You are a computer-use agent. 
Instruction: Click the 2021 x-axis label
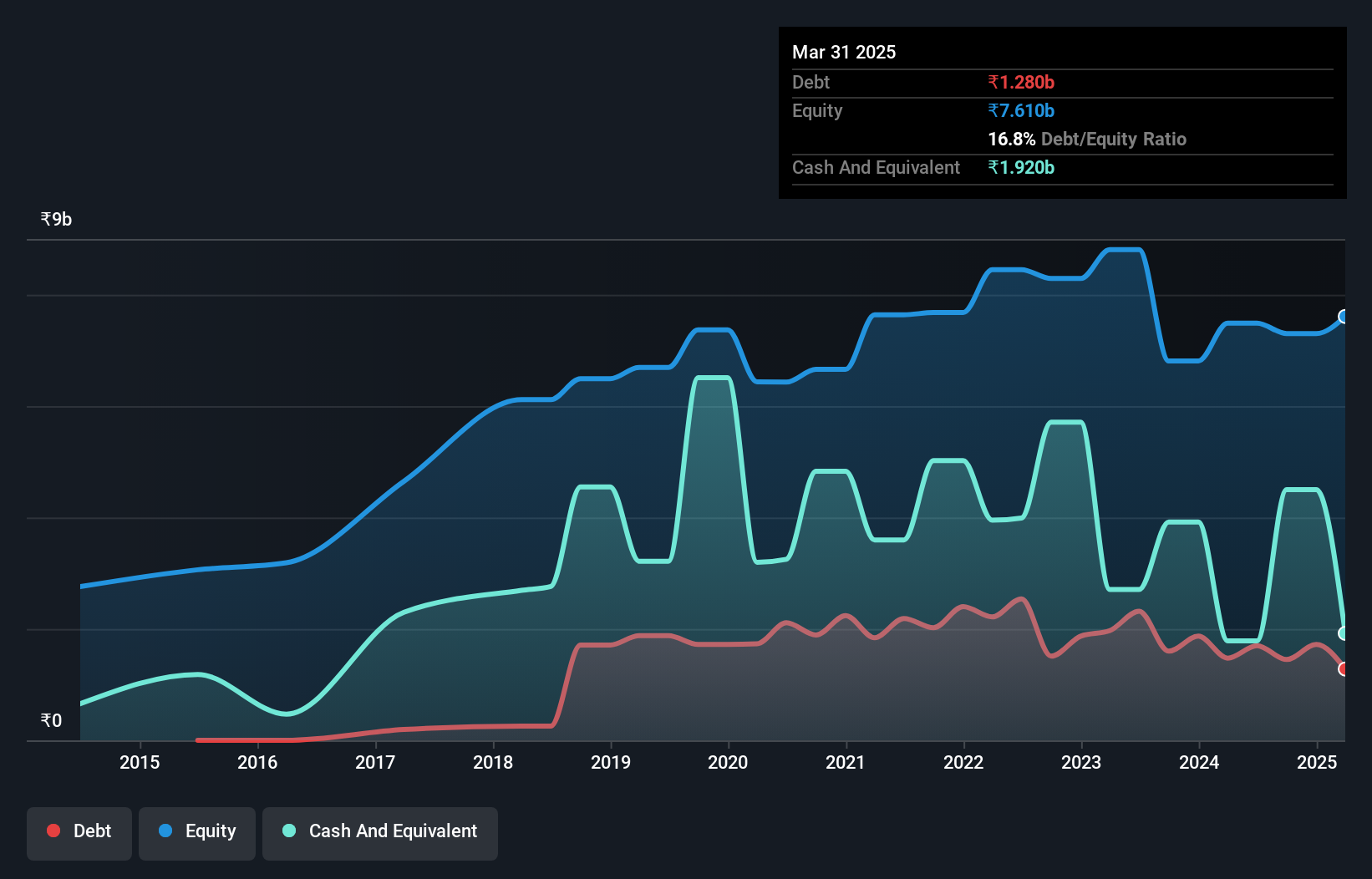pyautogui.click(x=846, y=762)
